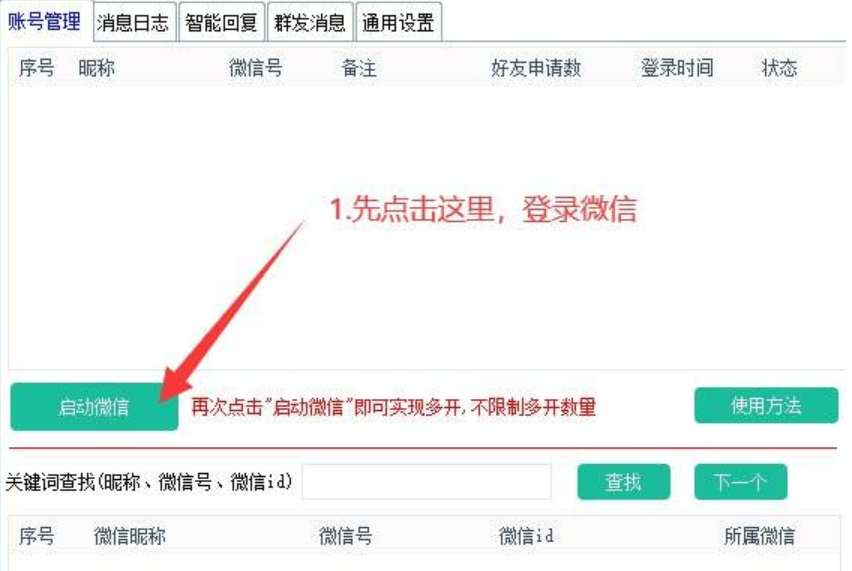Sort by 好友申请数 column header
This screenshot has height=571, width=852.
point(536,68)
